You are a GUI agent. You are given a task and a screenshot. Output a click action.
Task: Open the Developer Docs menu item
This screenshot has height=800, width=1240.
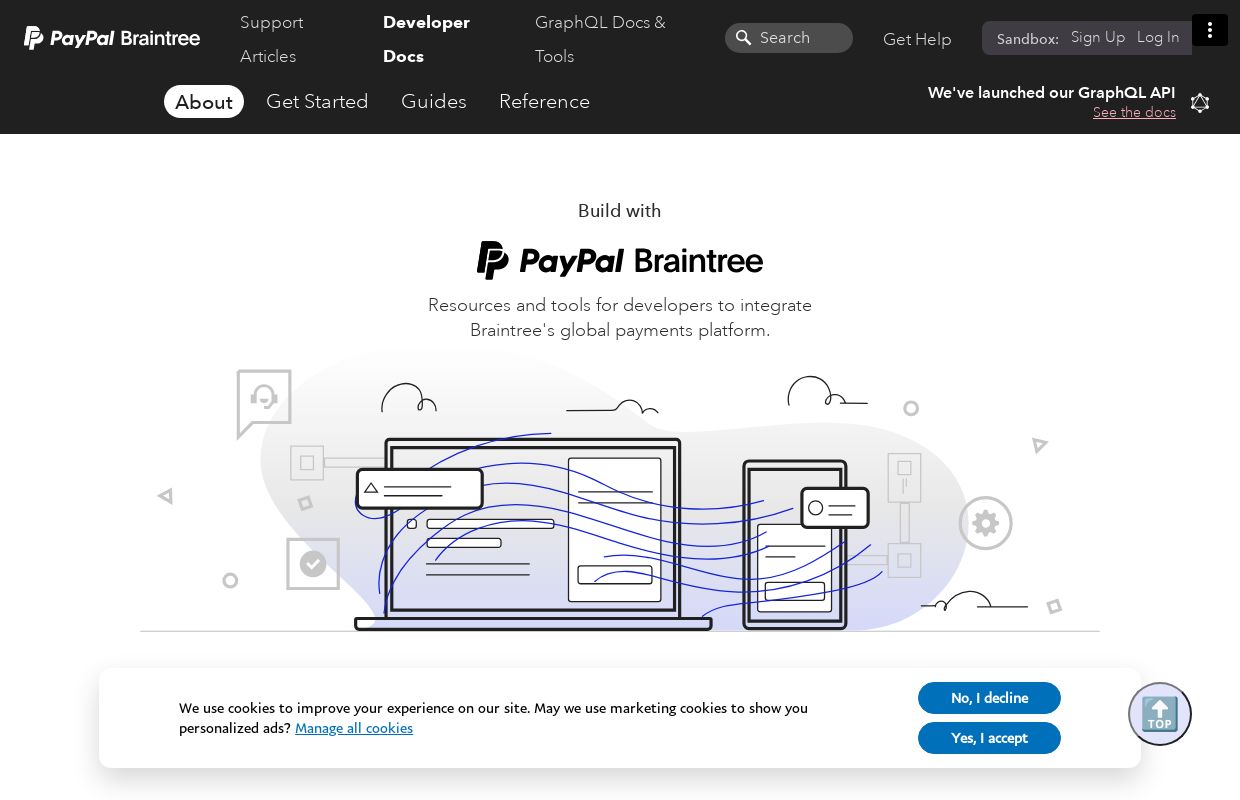[426, 39]
